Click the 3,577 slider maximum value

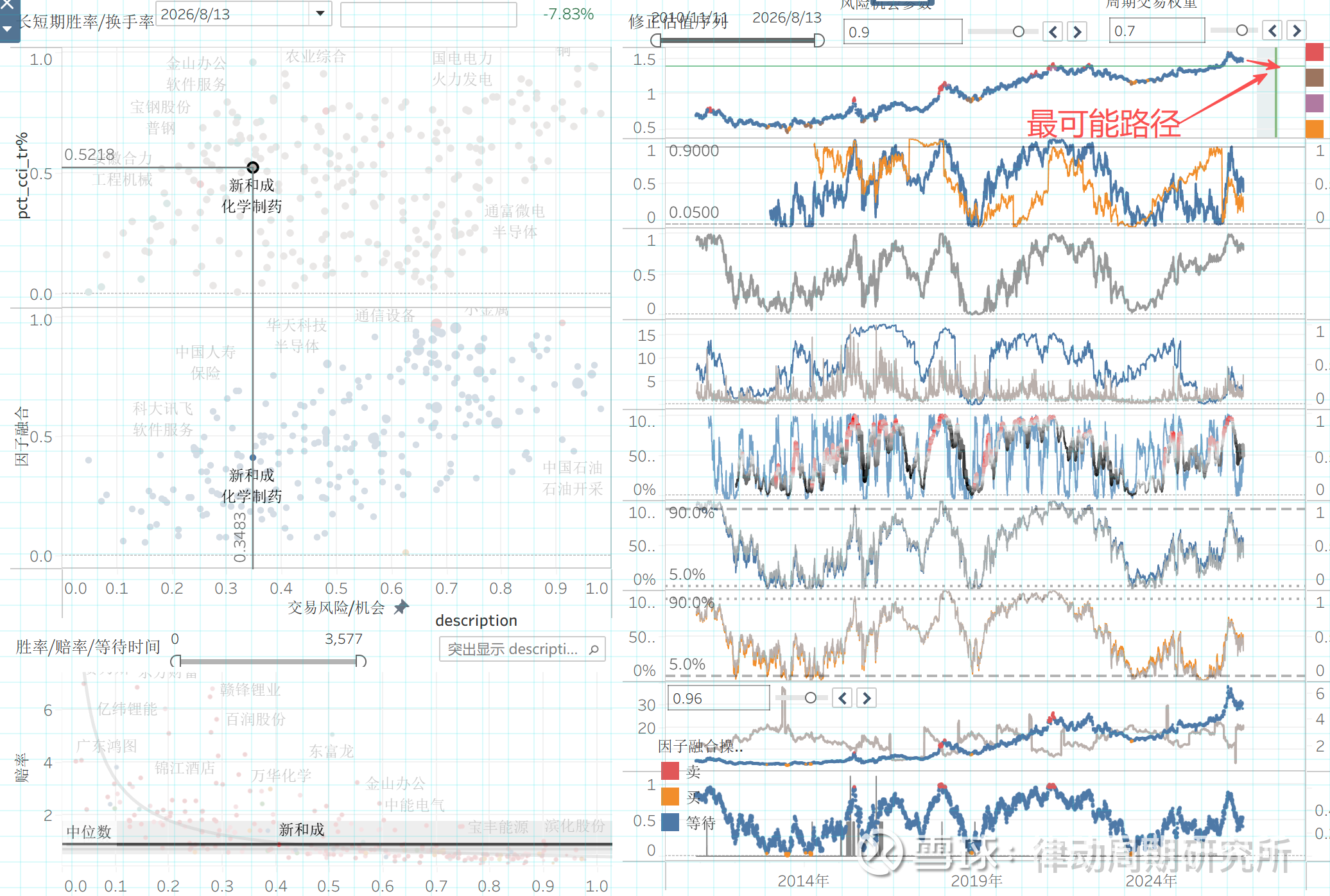click(343, 639)
